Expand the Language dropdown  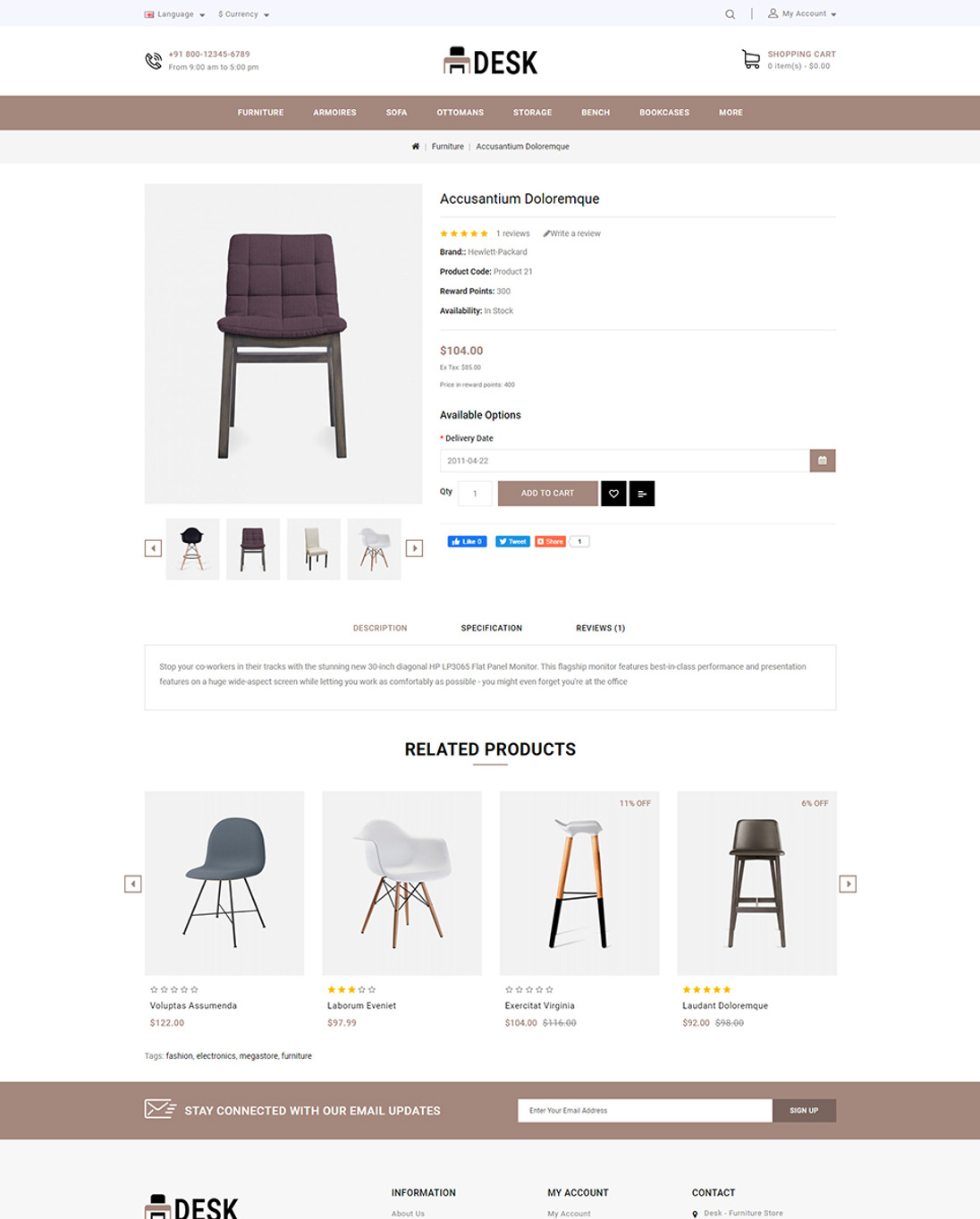174,14
